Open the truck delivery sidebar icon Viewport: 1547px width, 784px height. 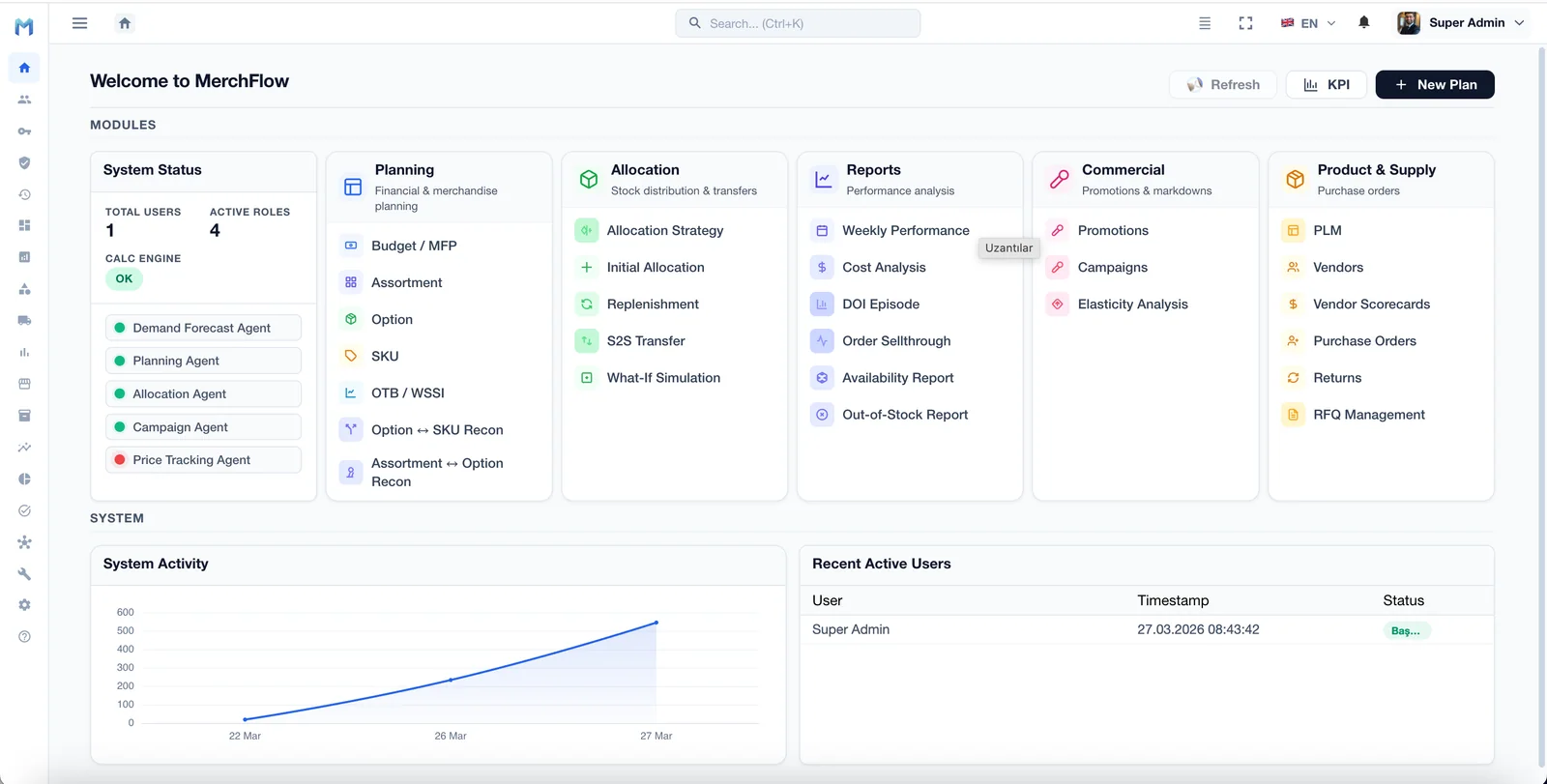click(x=24, y=320)
